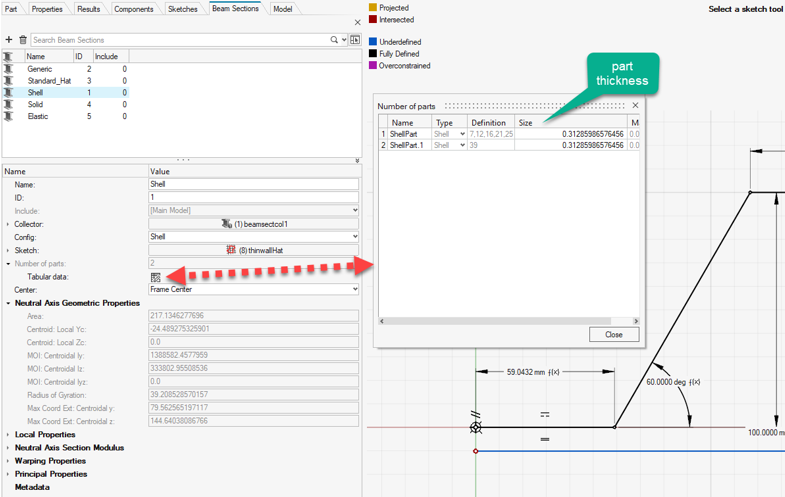Click the Search Beam Sections field

(180, 40)
